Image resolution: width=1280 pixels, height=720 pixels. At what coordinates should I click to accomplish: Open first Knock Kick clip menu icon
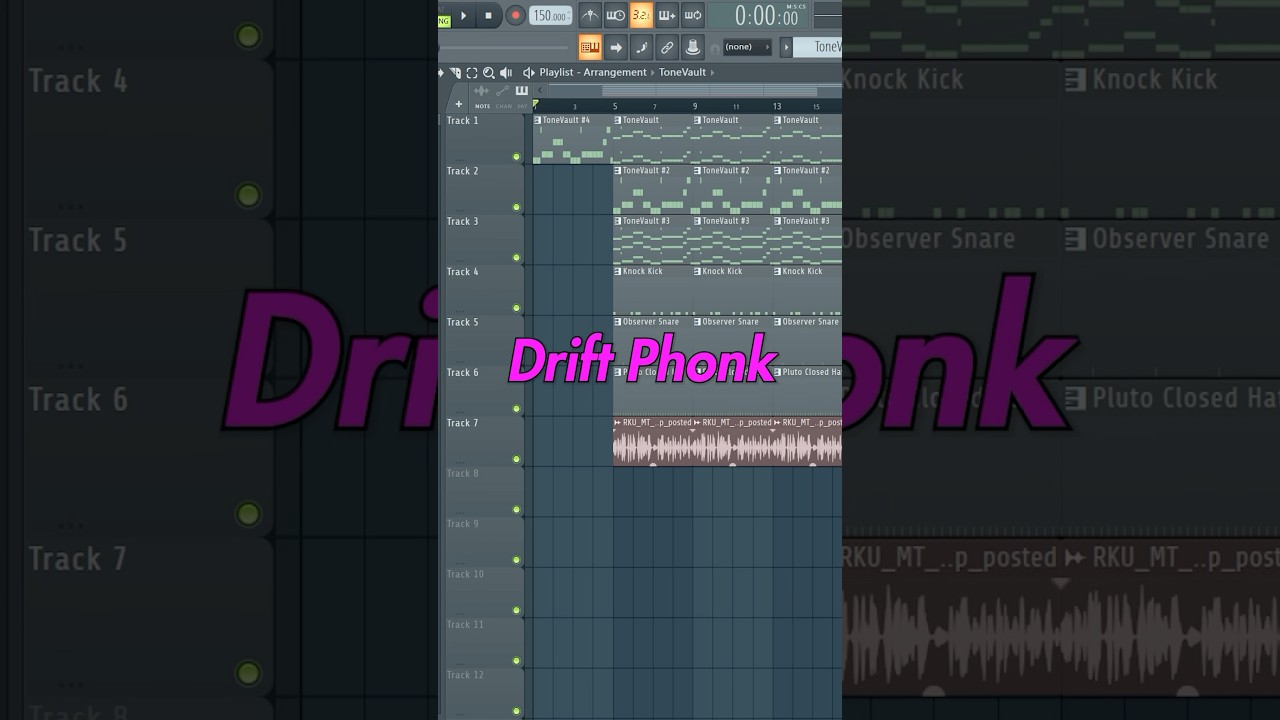click(x=617, y=271)
